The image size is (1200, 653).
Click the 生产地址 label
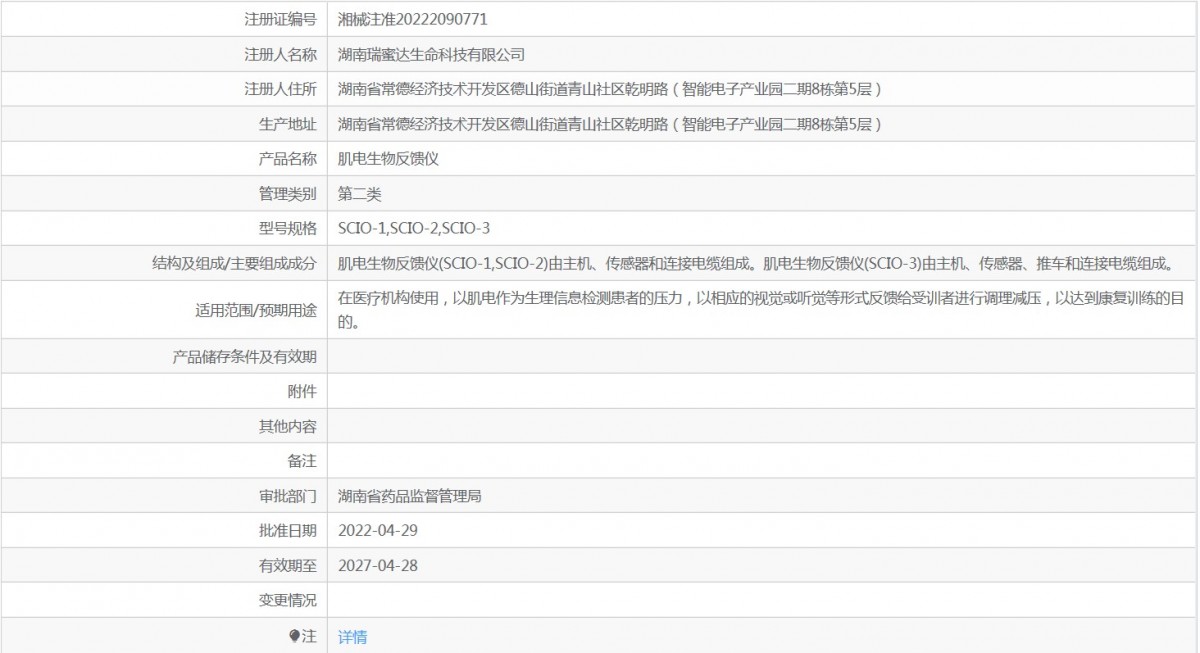(287, 124)
